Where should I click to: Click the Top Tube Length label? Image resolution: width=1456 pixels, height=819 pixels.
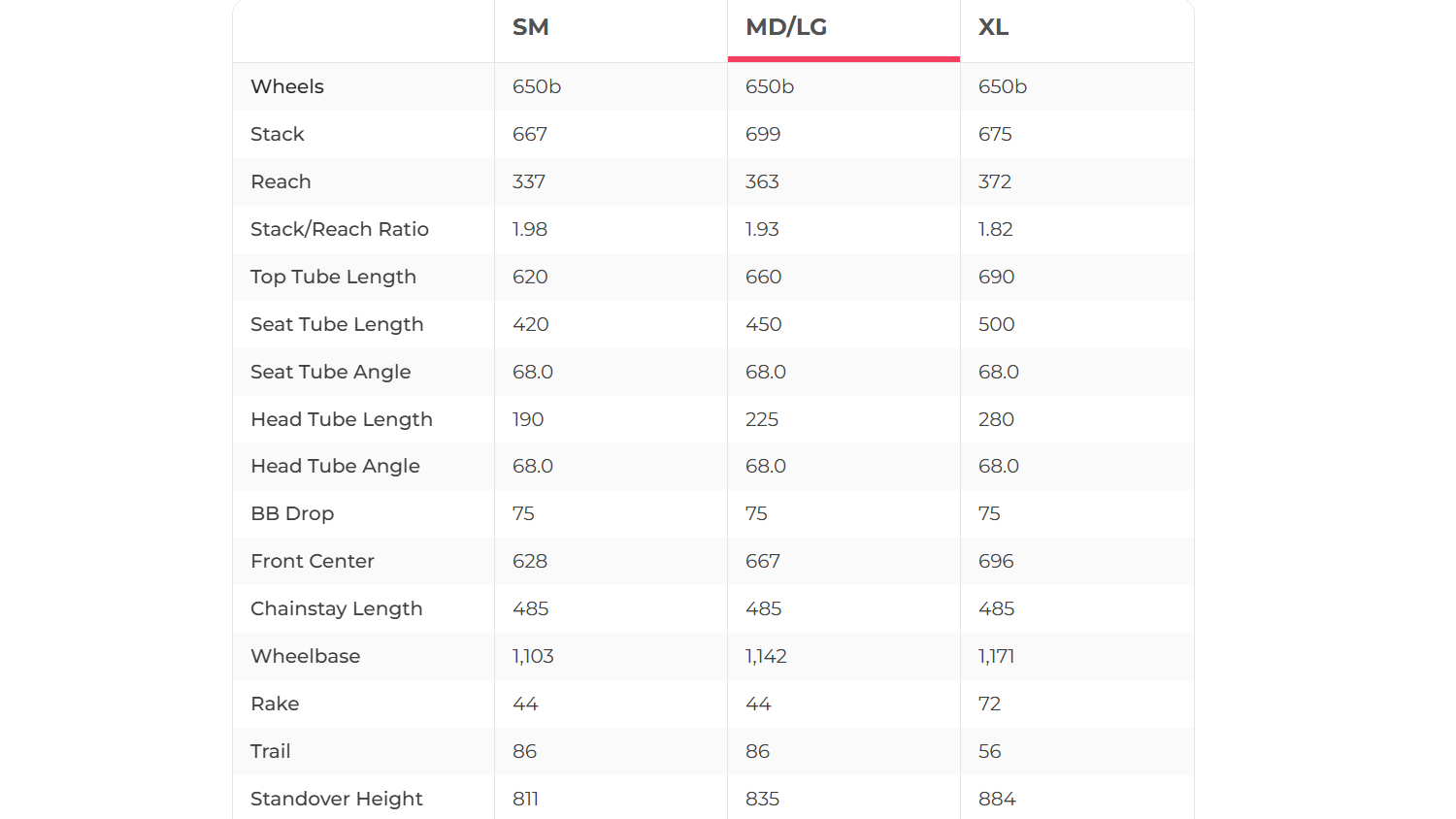click(x=333, y=277)
